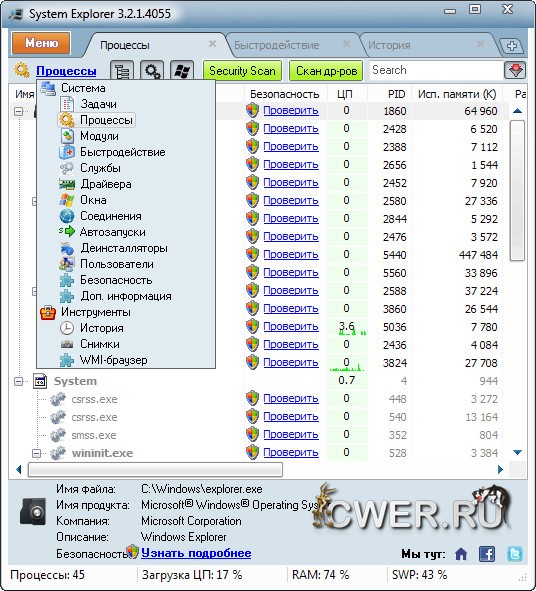The height and width of the screenshot is (591, 536).
Task: Sort by Безопасность column header
Action: [285, 94]
